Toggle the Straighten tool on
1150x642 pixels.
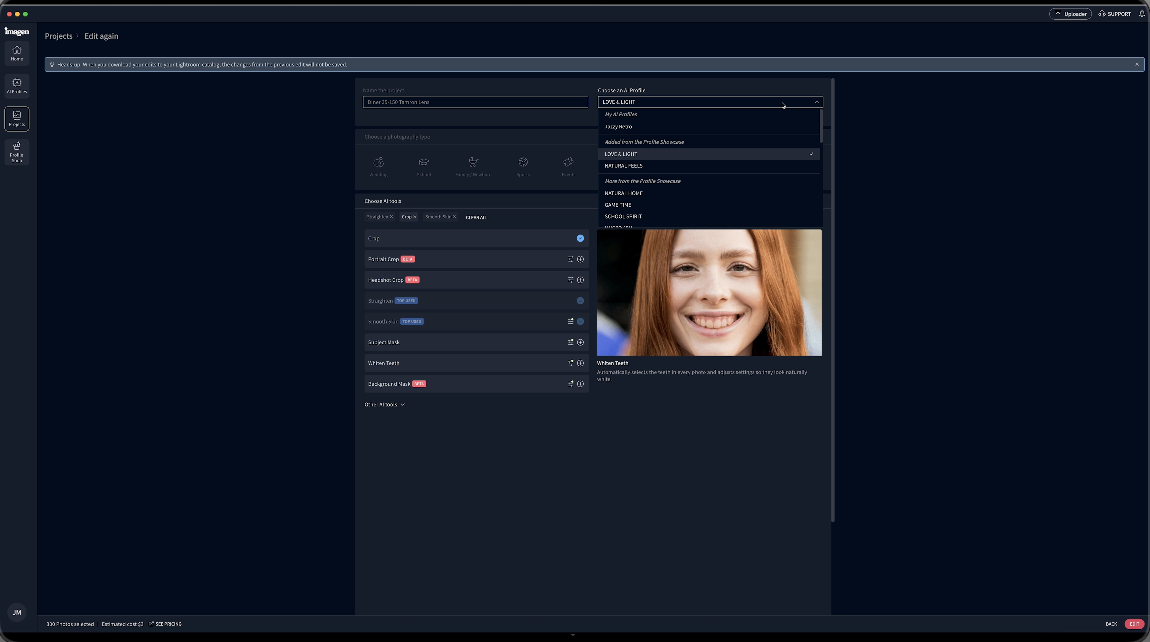pyautogui.click(x=579, y=299)
